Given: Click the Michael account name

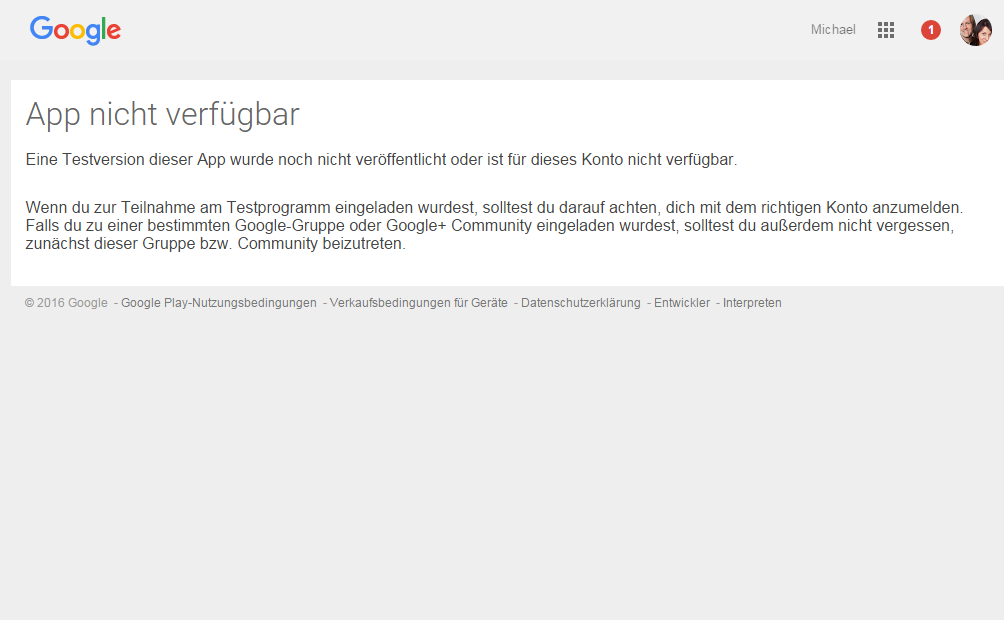Looking at the screenshot, I should 833,29.
